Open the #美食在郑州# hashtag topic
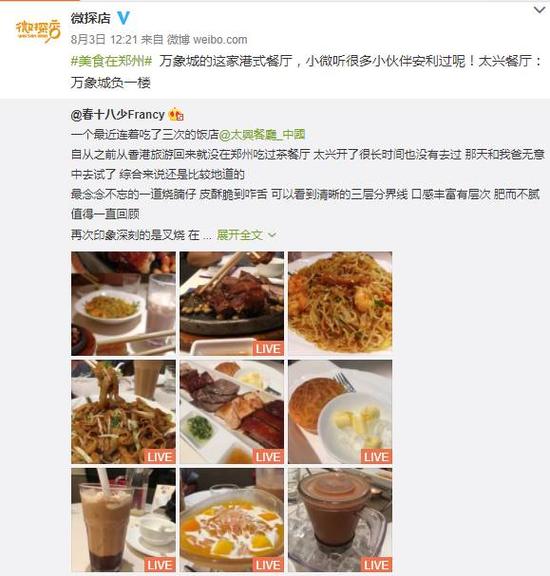The width and height of the screenshot is (550, 576). [x=111, y=61]
